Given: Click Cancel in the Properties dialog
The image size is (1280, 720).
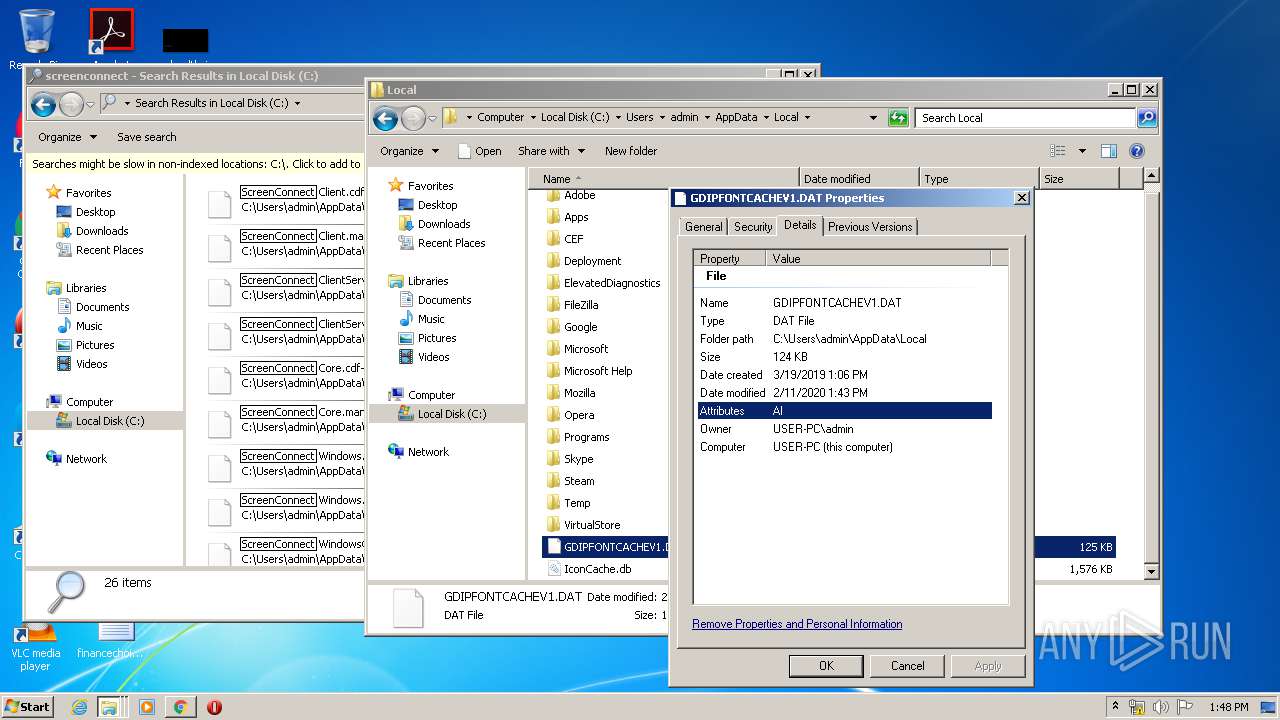Looking at the screenshot, I should click(x=908, y=666).
